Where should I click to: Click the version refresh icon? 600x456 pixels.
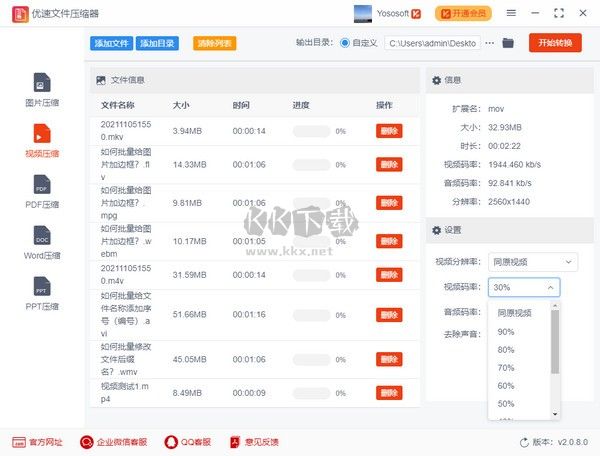(x=524, y=443)
